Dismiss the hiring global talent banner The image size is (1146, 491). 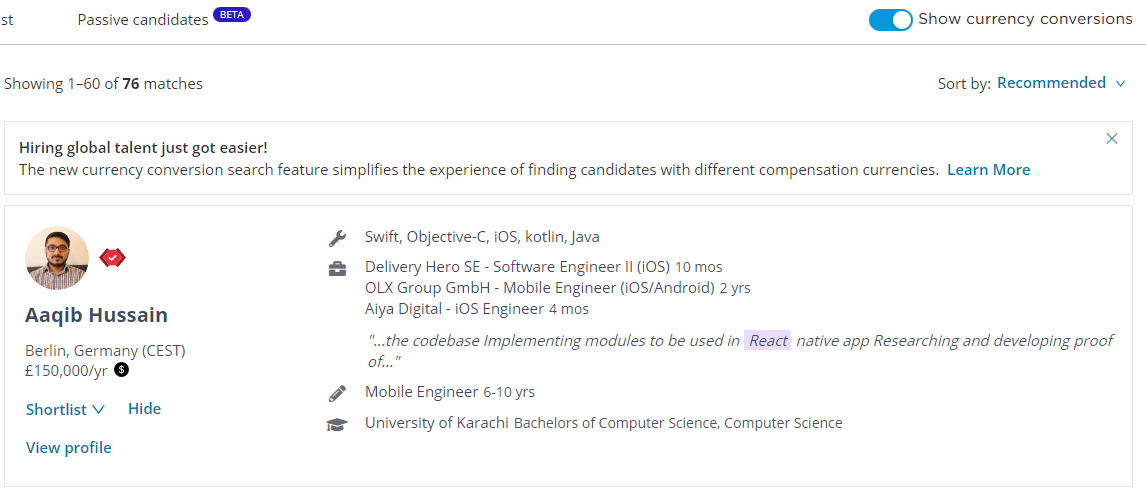click(x=1112, y=139)
